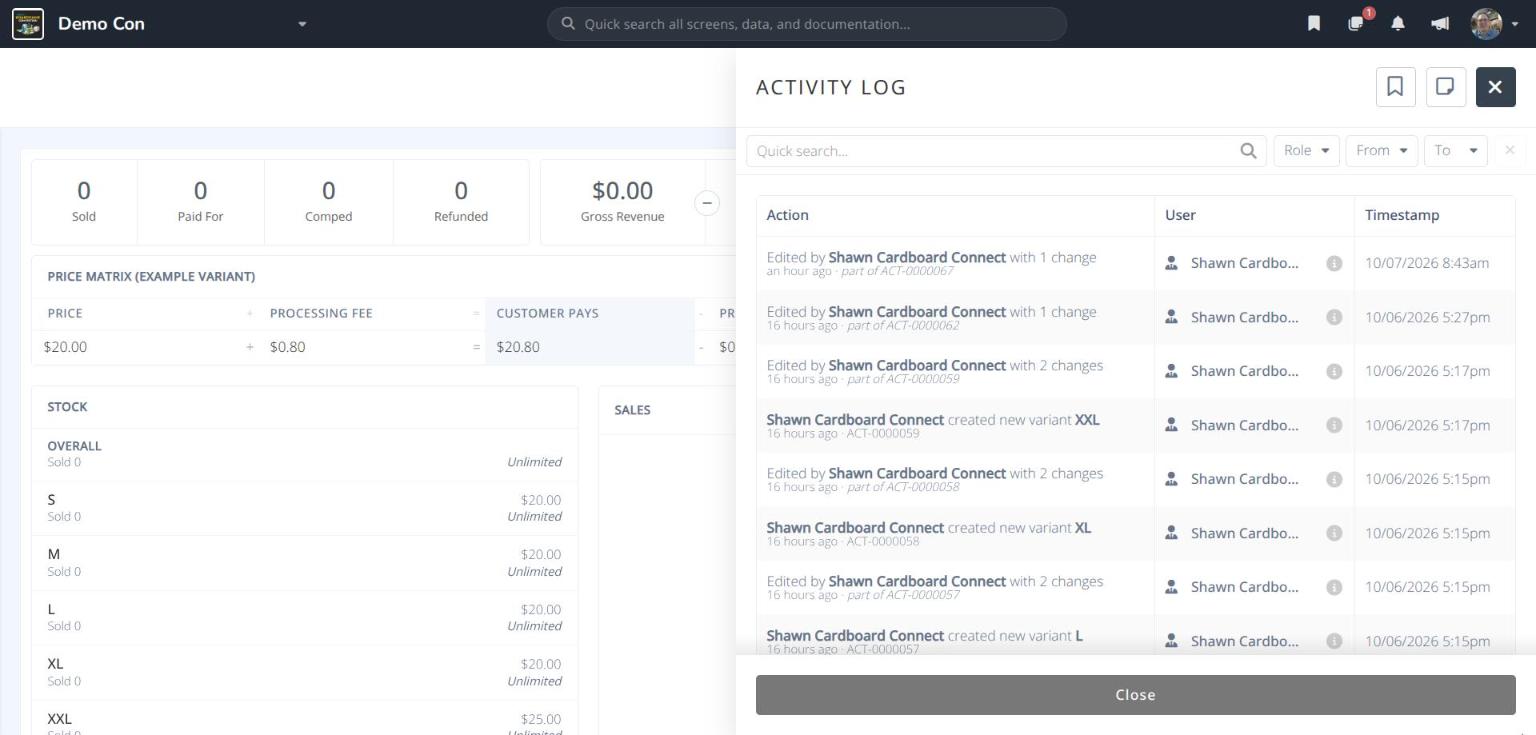Open the notifications bell

click(1398, 24)
